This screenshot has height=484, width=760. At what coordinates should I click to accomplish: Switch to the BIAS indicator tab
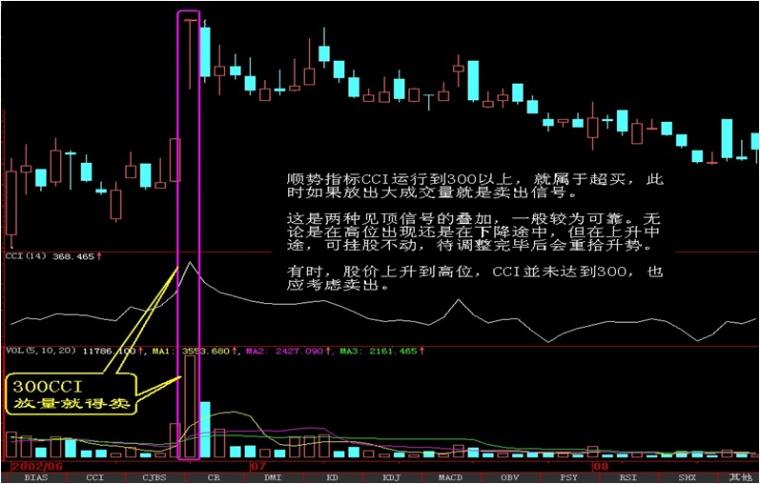35,478
